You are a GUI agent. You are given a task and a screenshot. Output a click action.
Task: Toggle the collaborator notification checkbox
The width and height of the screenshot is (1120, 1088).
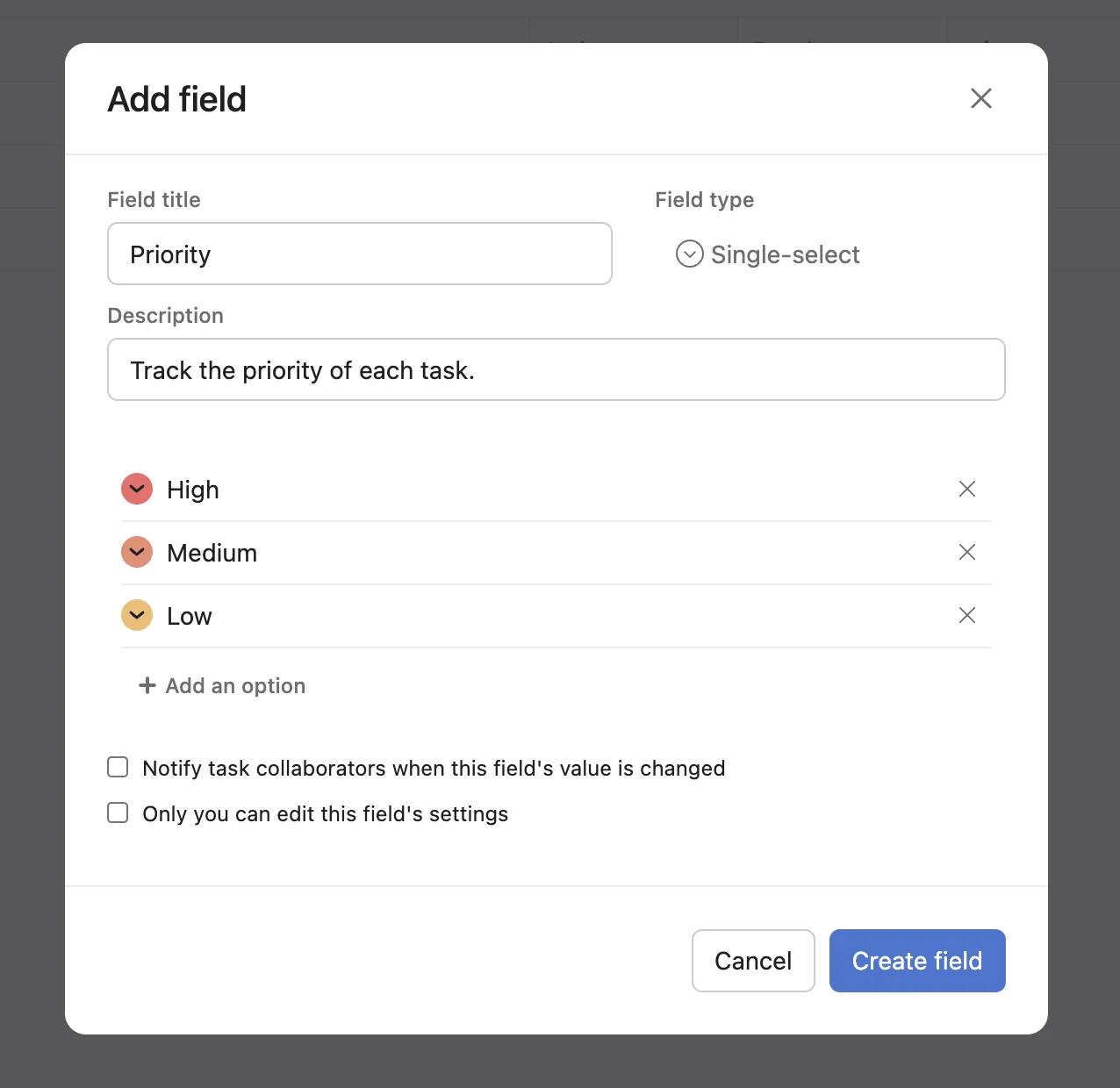[x=118, y=767]
